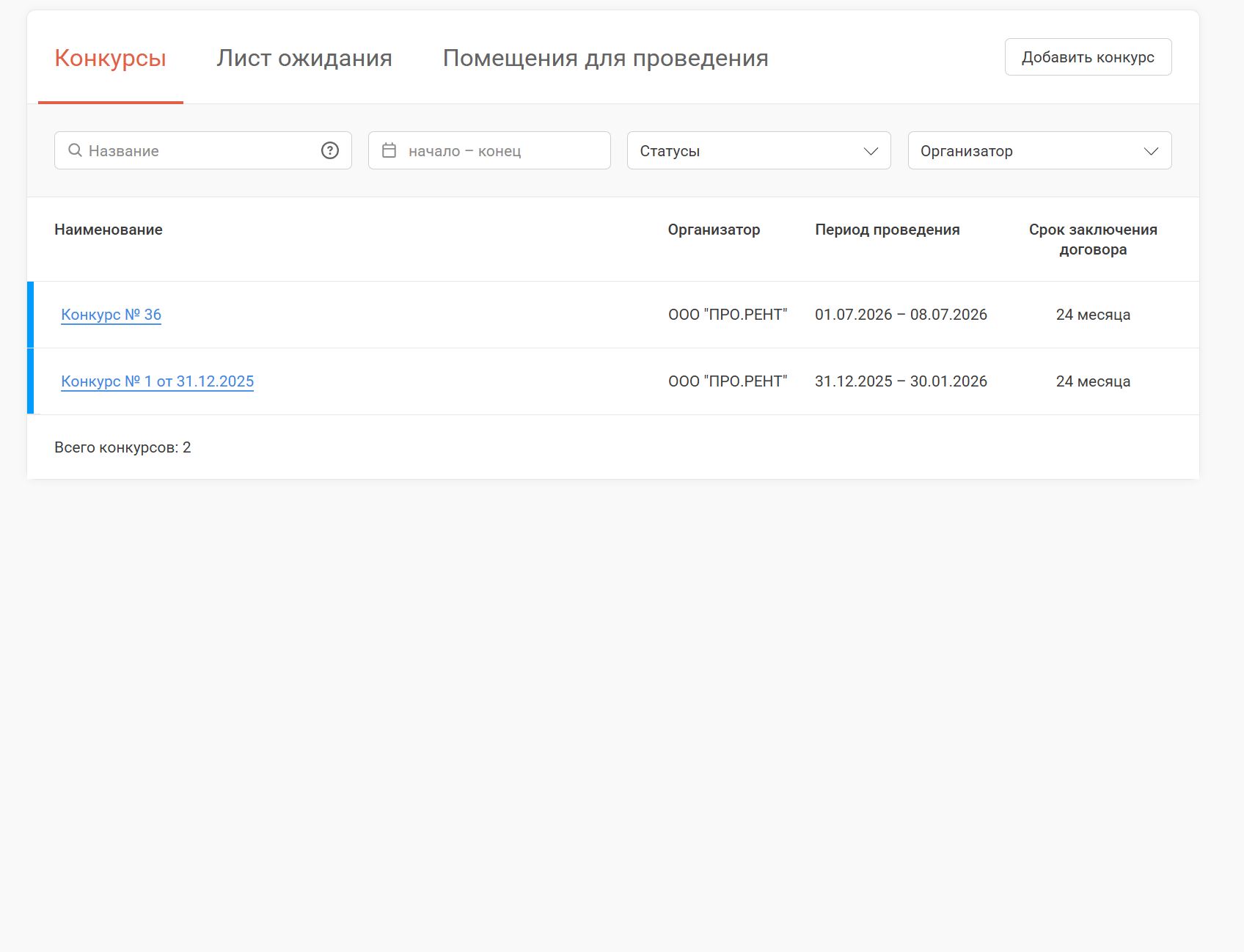Viewport: 1244px width, 952px height.
Task: Click 24 месяца in Конкурс № 36 row
Action: click(1093, 315)
